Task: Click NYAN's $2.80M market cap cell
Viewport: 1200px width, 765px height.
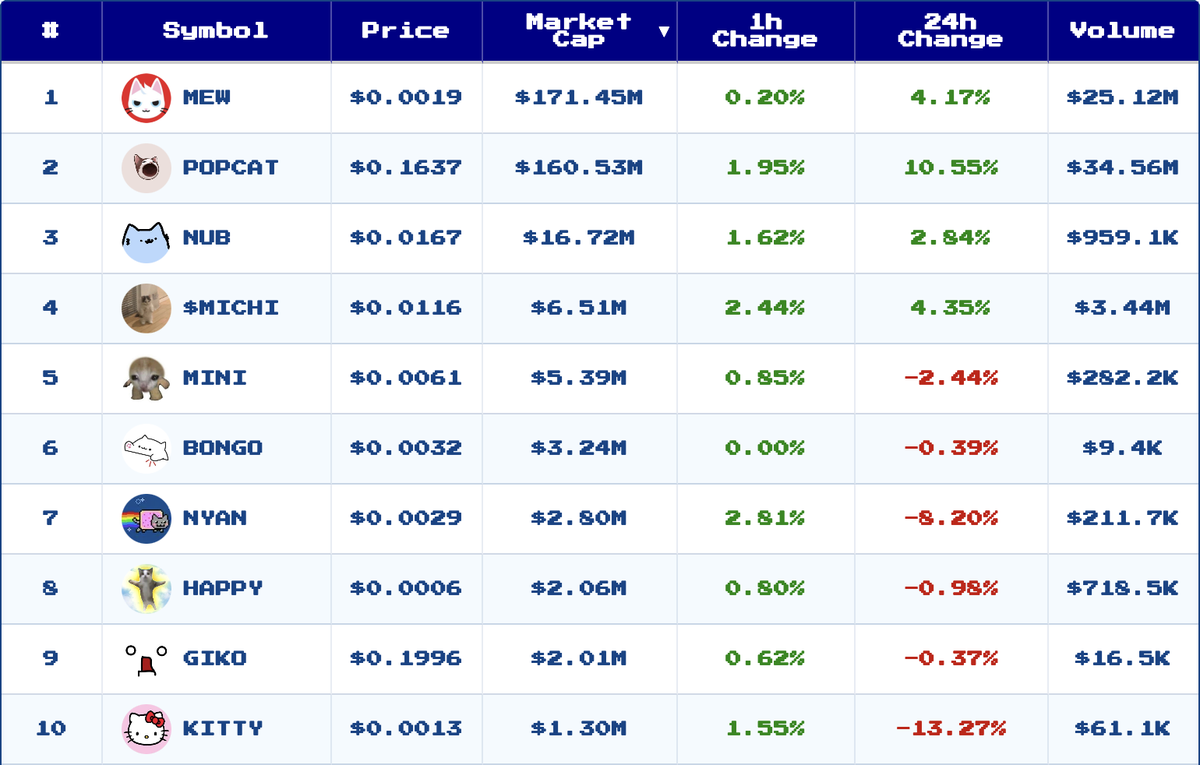Action: 578,518
